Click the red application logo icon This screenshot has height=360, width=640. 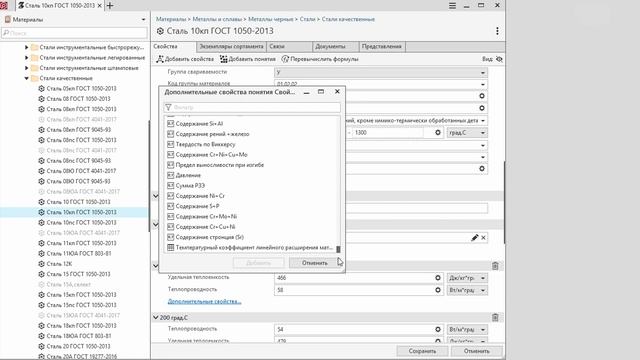(4, 6)
